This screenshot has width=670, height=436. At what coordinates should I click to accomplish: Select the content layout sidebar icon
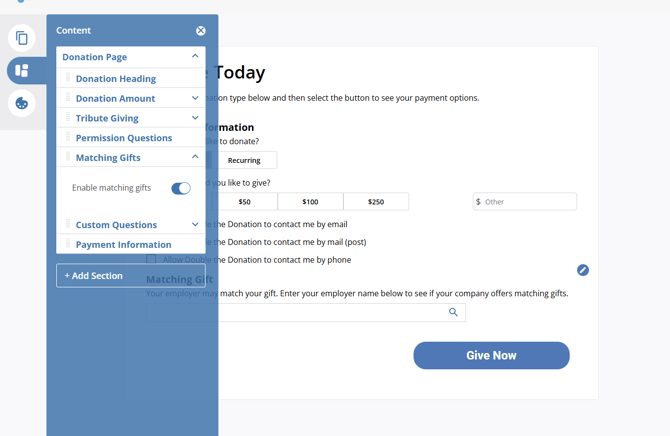point(21,70)
